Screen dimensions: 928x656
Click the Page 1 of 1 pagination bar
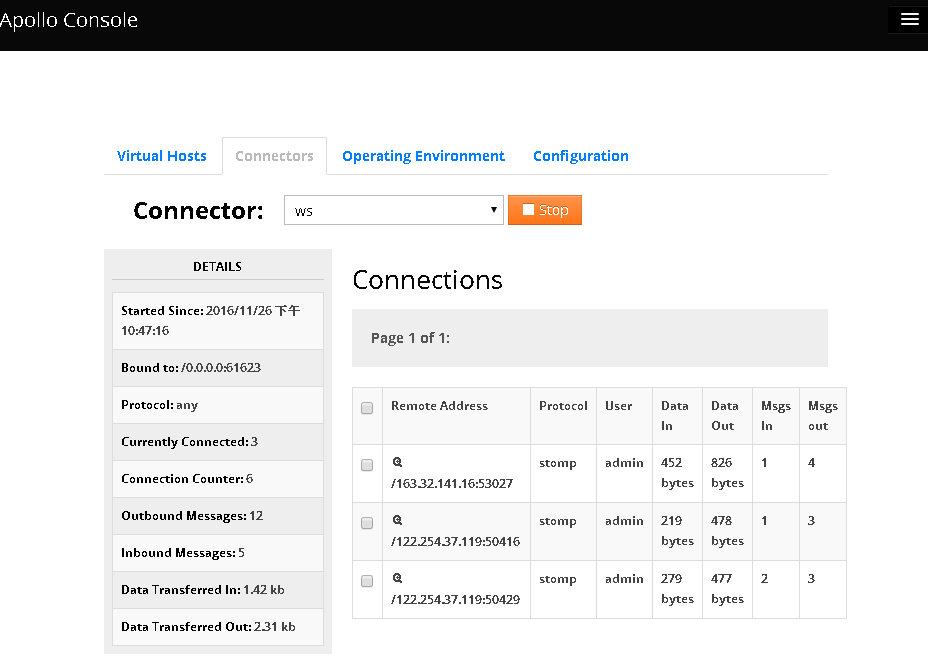point(589,338)
